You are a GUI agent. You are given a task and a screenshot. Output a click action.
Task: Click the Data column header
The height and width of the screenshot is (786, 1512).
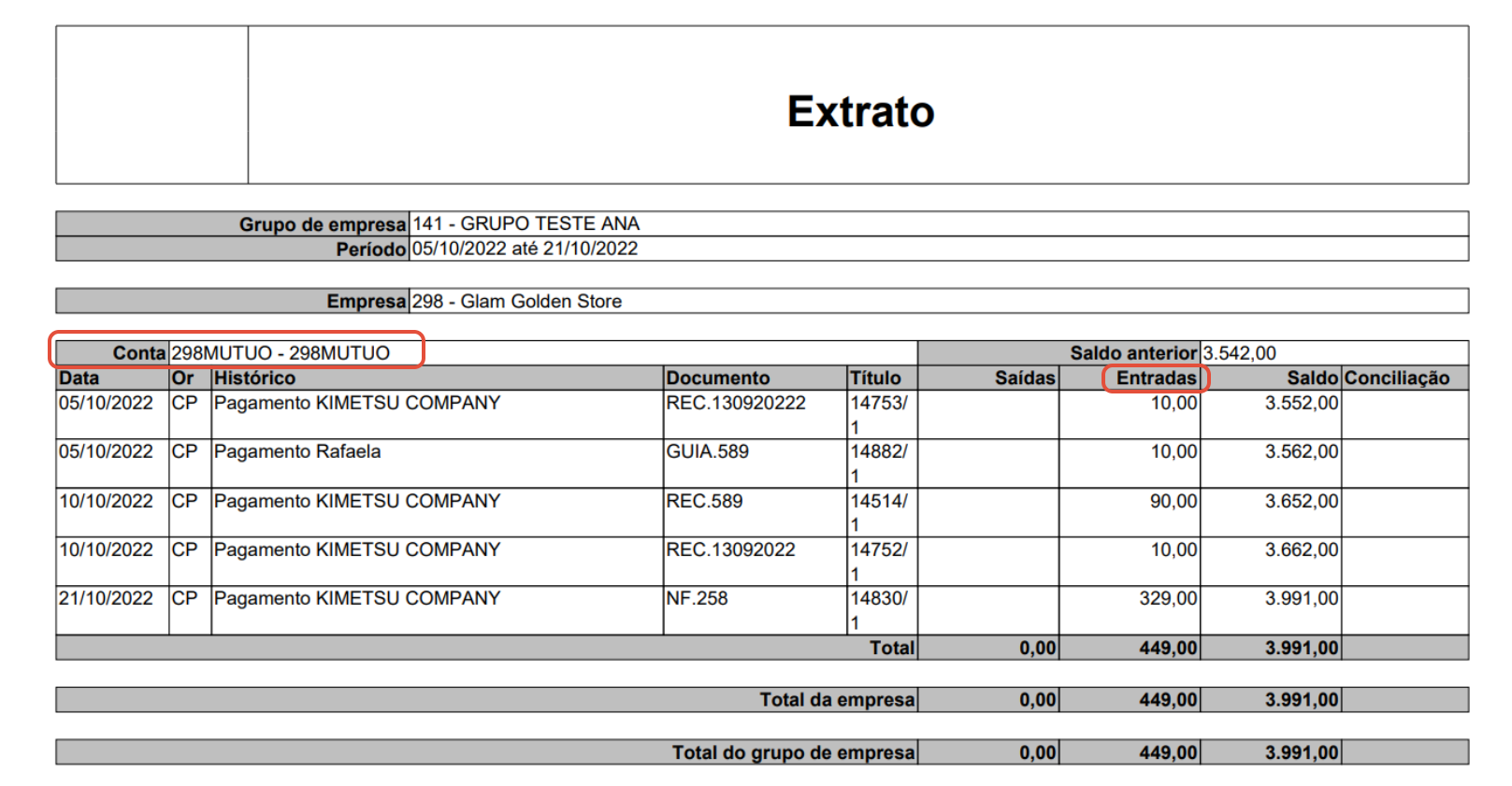click(79, 378)
